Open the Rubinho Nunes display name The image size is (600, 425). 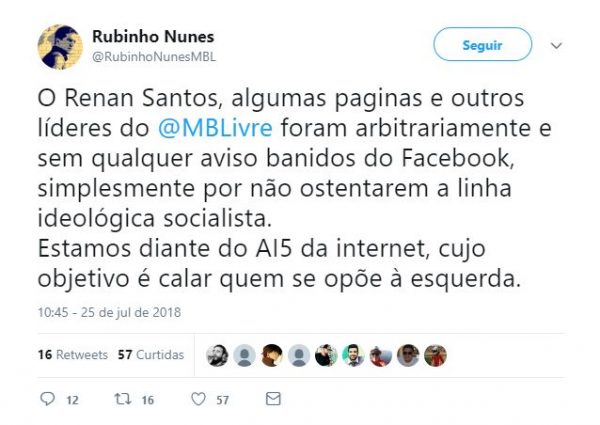[153, 37]
